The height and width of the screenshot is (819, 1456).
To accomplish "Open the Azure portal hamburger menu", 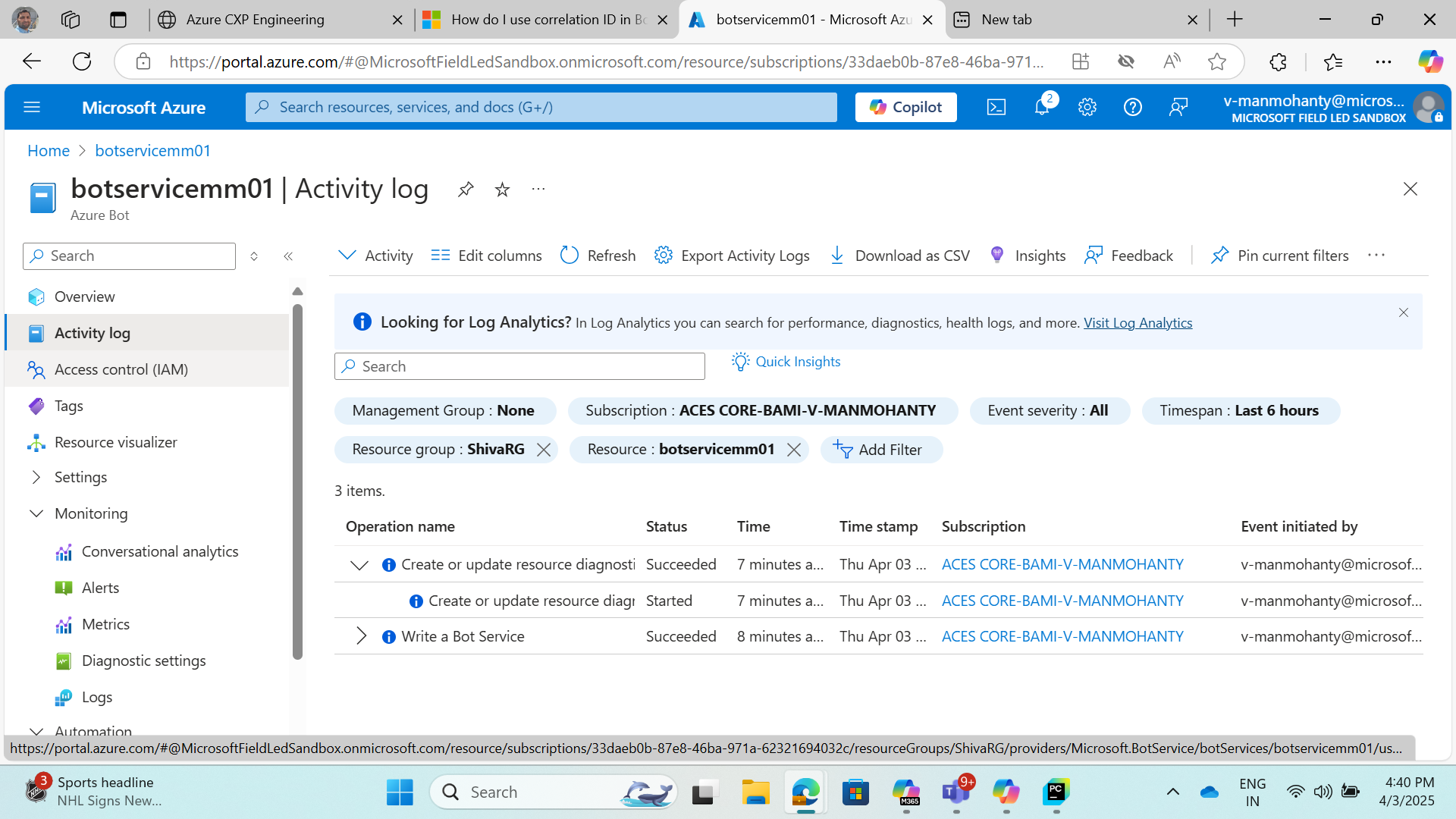I will tap(32, 107).
